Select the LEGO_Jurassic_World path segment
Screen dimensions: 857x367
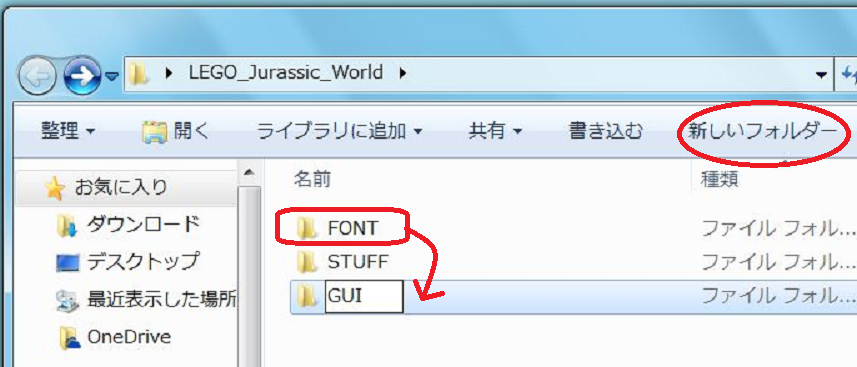(285, 72)
